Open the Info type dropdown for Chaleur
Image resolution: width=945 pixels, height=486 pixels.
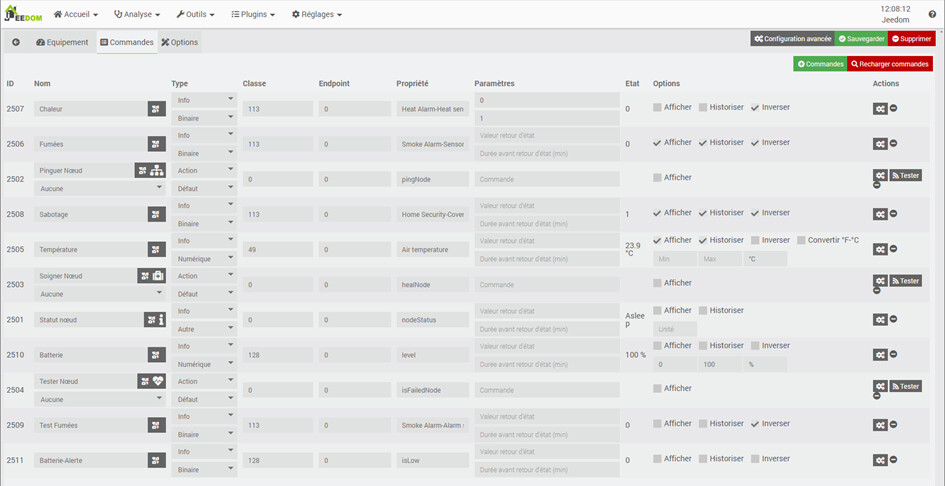click(204, 100)
